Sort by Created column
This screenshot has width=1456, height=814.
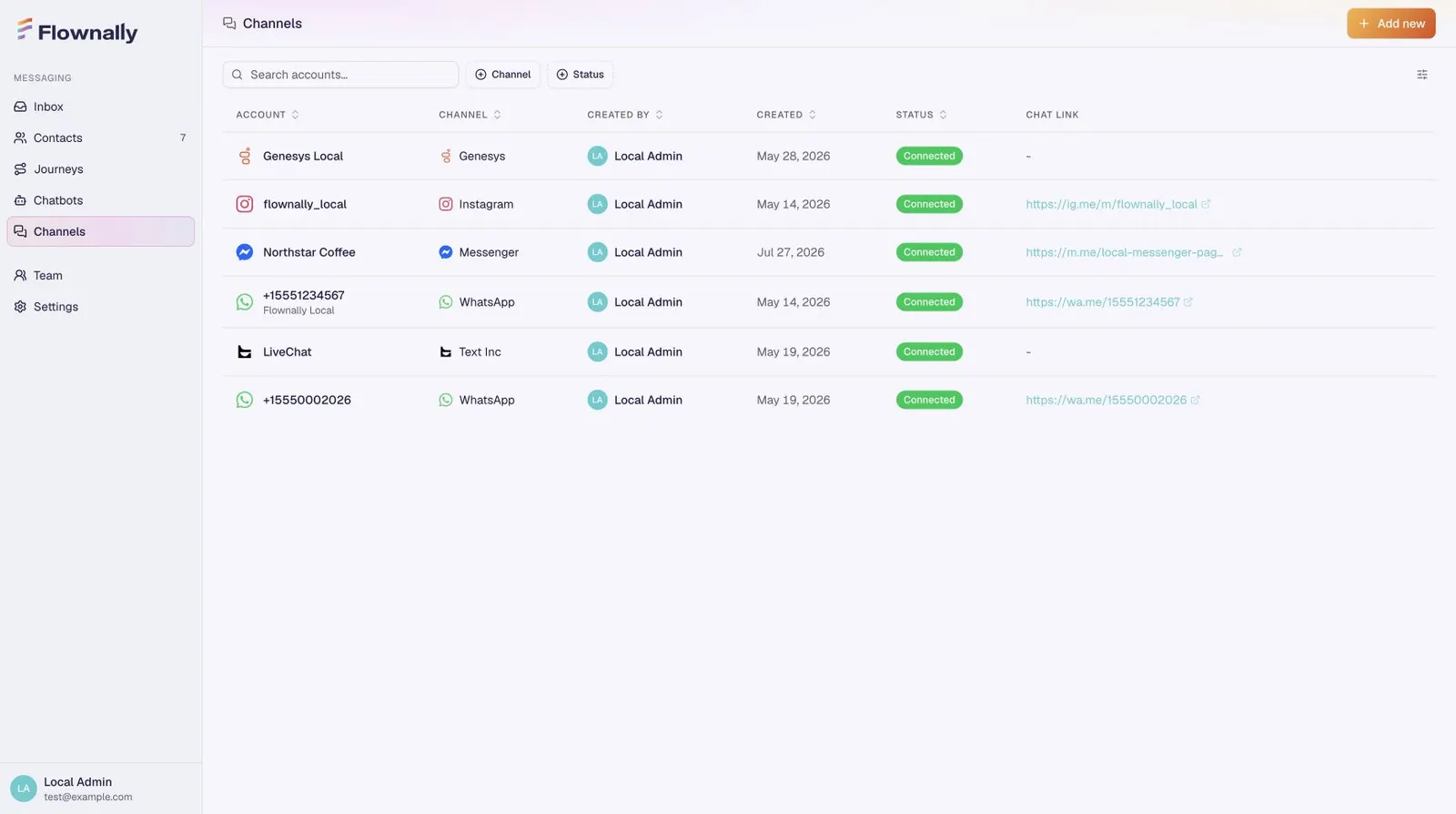pyautogui.click(x=786, y=115)
